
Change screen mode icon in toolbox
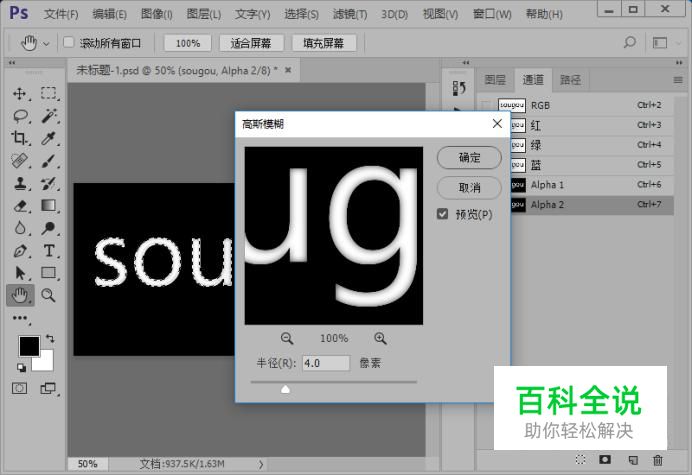click(x=48, y=388)
